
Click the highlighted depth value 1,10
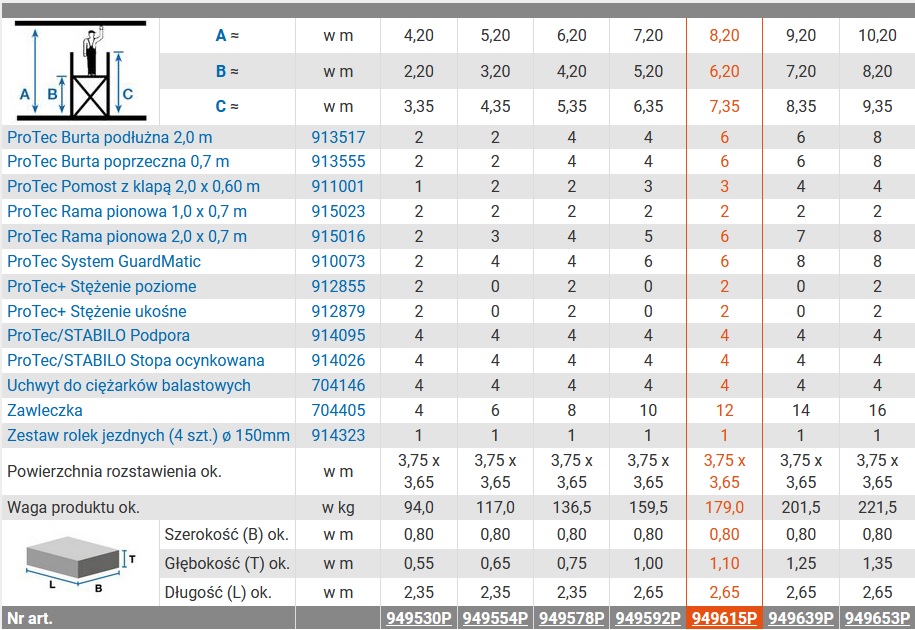[x=724, y=564]
